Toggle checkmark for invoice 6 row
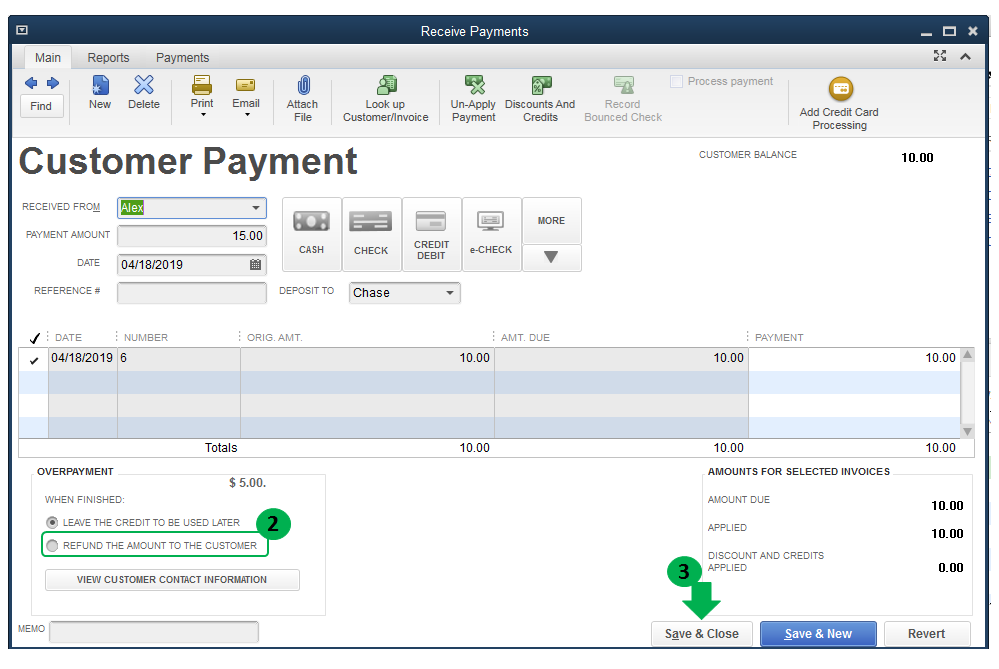This screenshot has height=669, width=999. [x=34, y=360]
